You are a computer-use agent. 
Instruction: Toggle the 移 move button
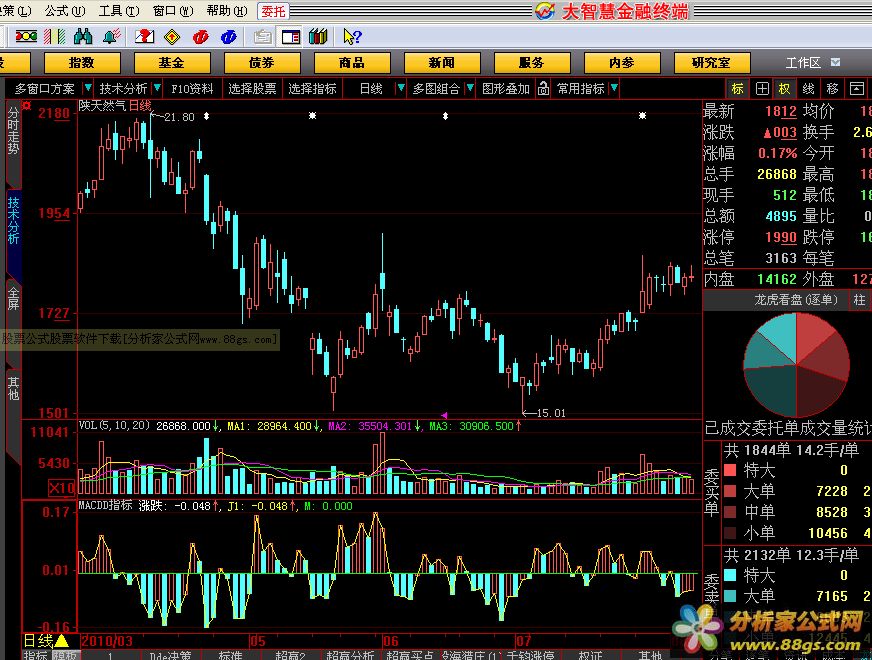(833, 88)
